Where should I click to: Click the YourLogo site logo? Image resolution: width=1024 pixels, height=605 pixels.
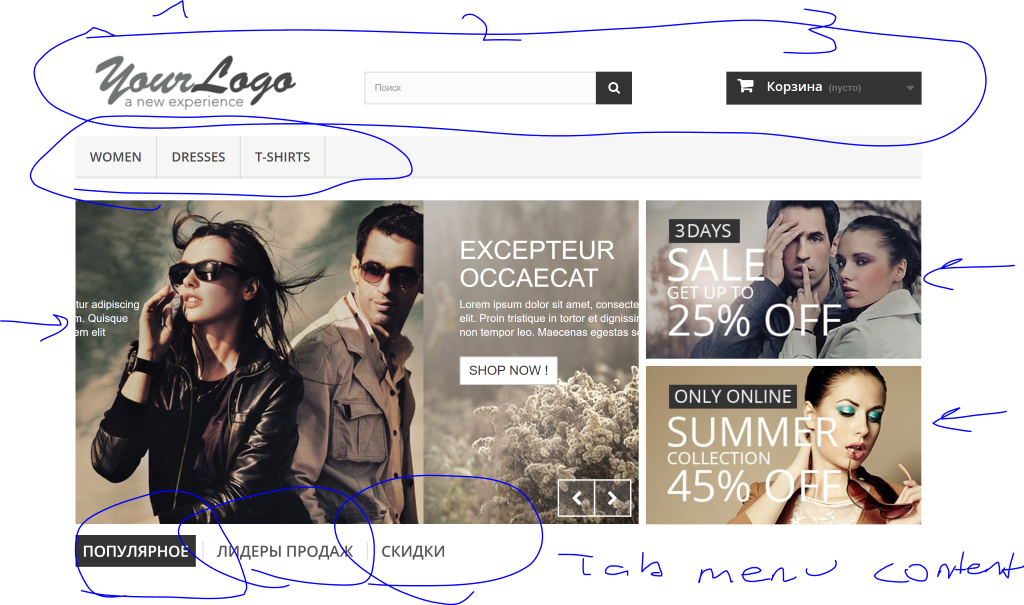(196, 81)
